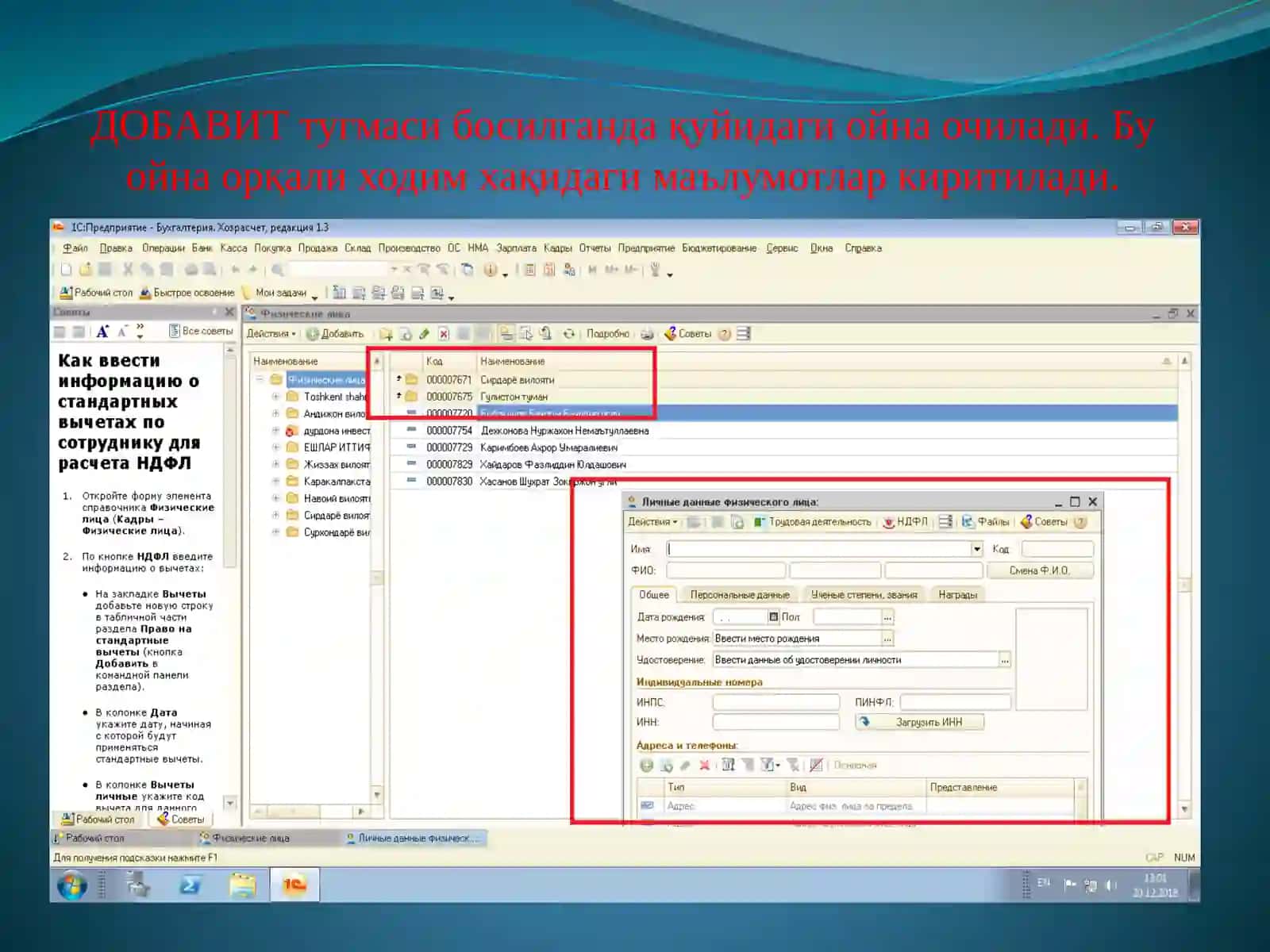The image size is (1270, 952).
Task: Open the calendar picker for Дата рождения
Action: coord(773,617)
